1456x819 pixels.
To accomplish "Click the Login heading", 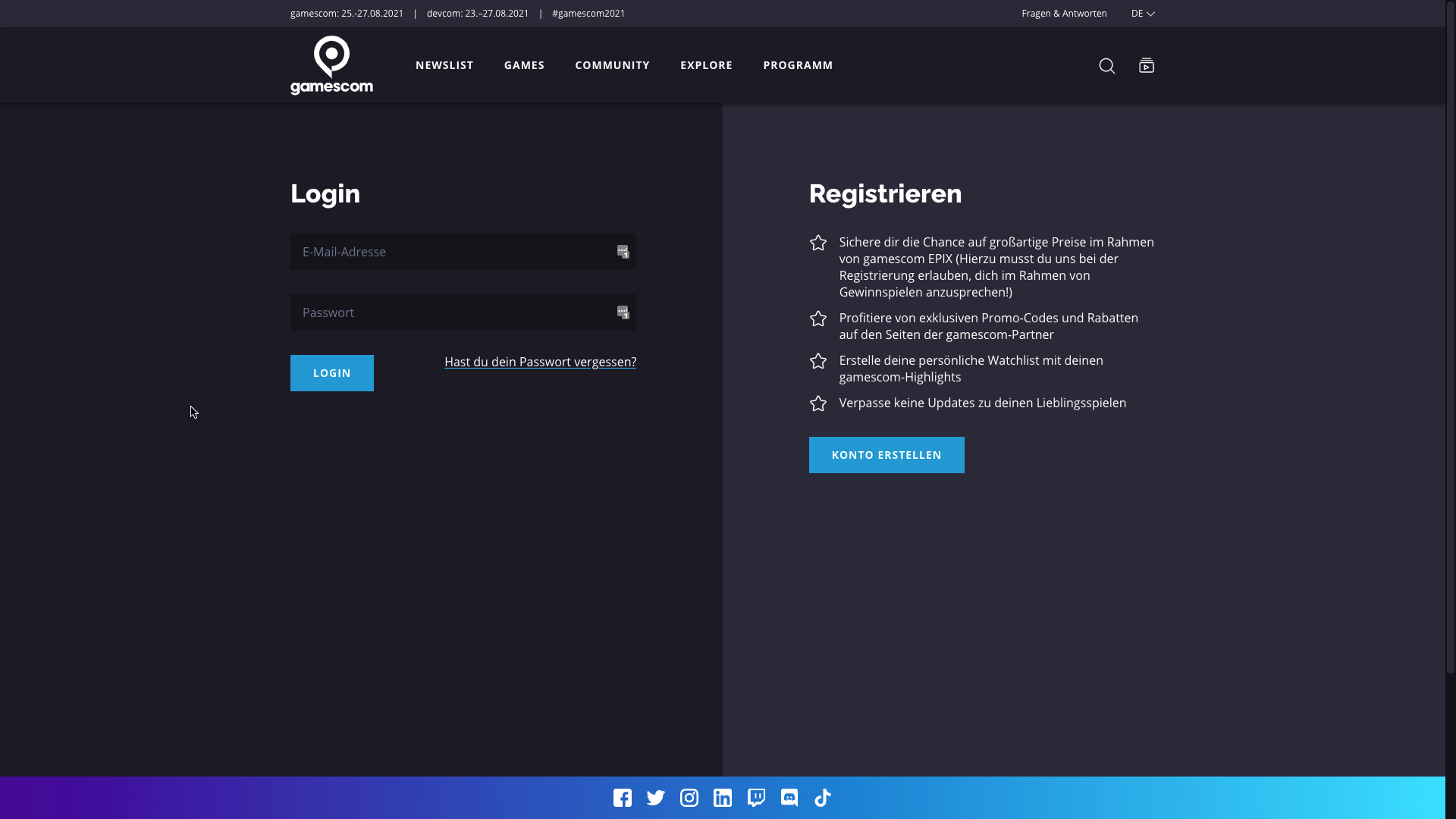I will 325,194.
